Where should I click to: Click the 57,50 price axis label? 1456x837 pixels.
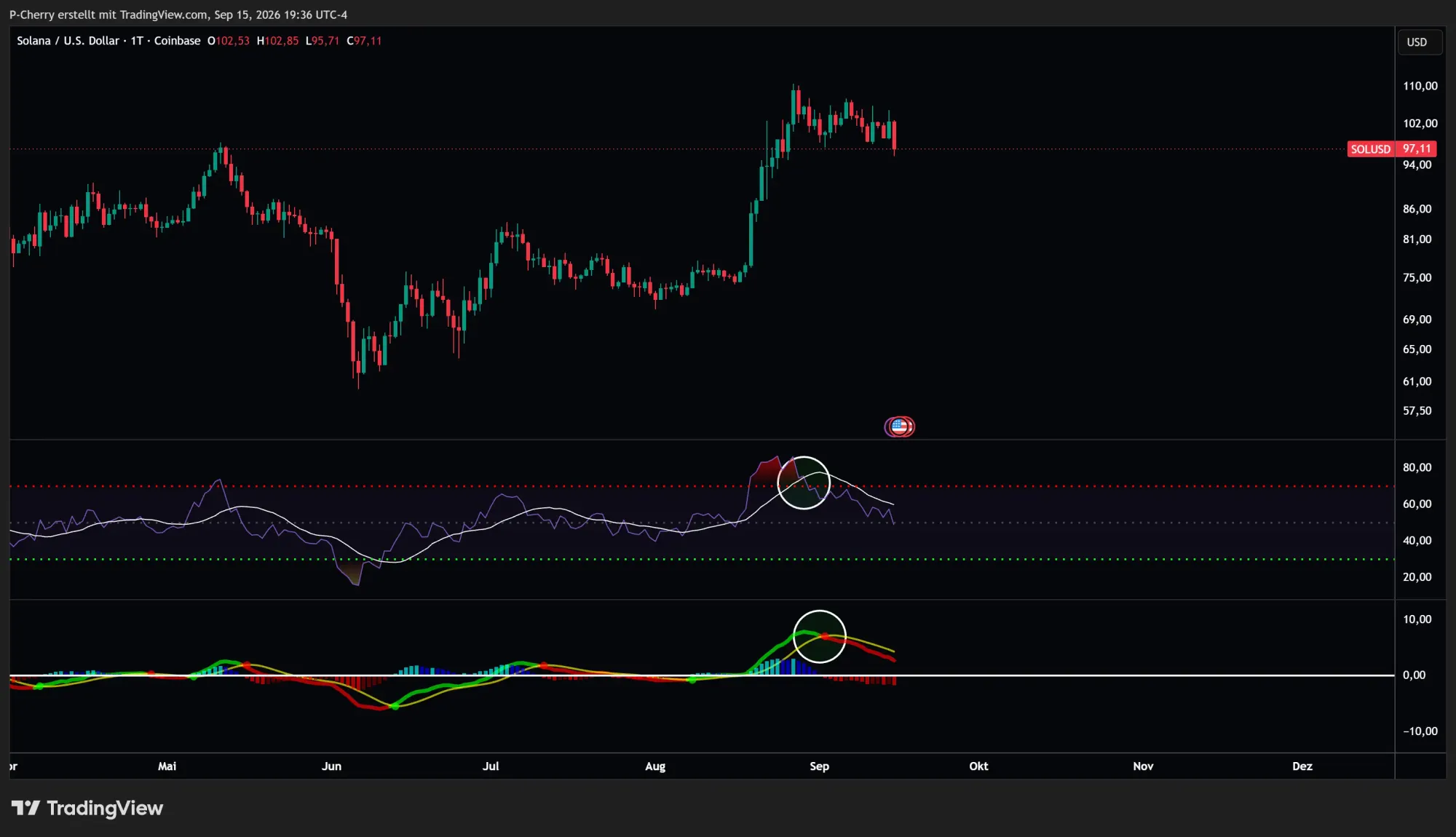point(1417,411)
